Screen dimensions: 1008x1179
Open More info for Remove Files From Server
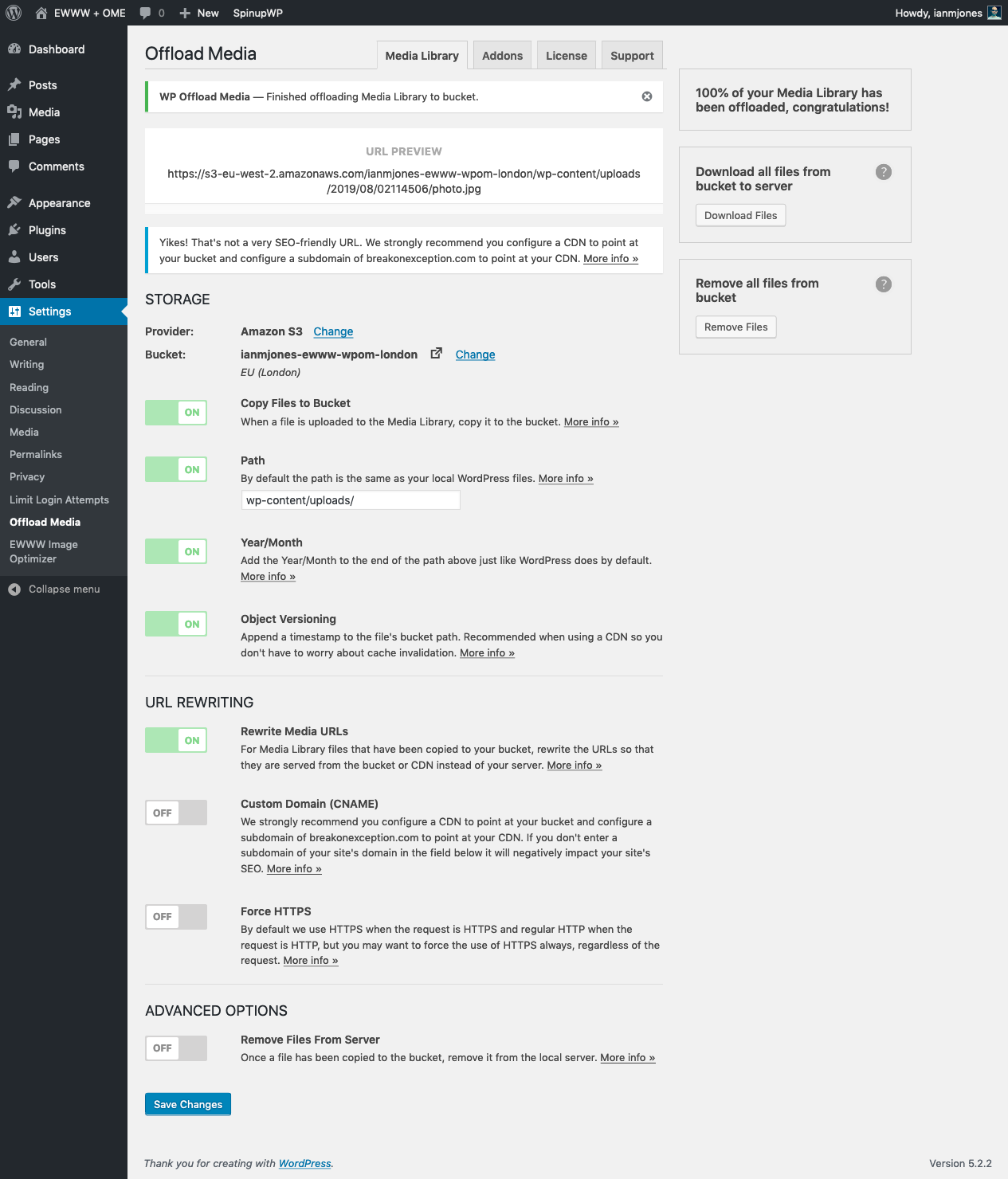[628, 1058]
